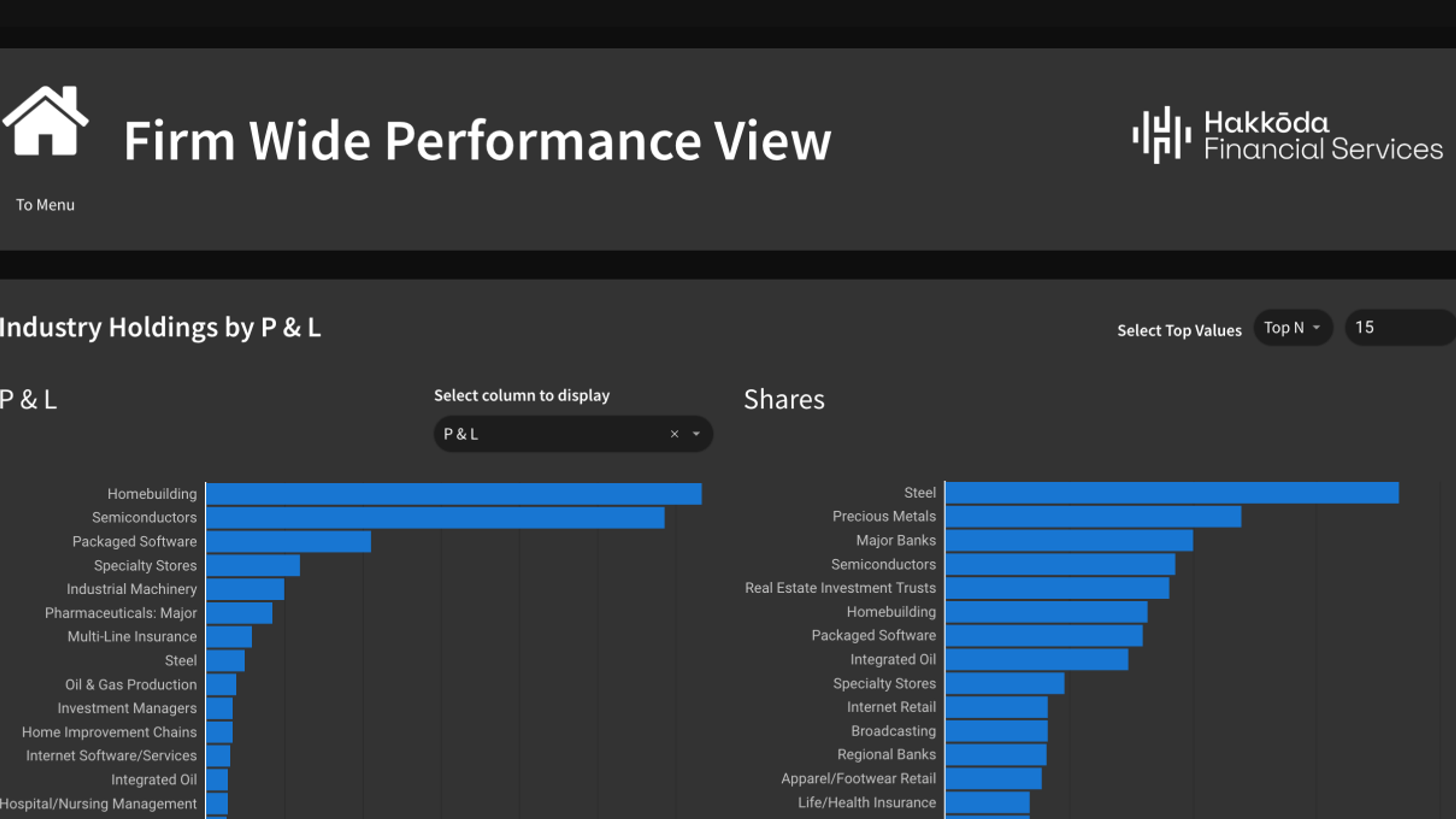
Task: Clear the P & L column selection
Action: (x=674, y=434)
